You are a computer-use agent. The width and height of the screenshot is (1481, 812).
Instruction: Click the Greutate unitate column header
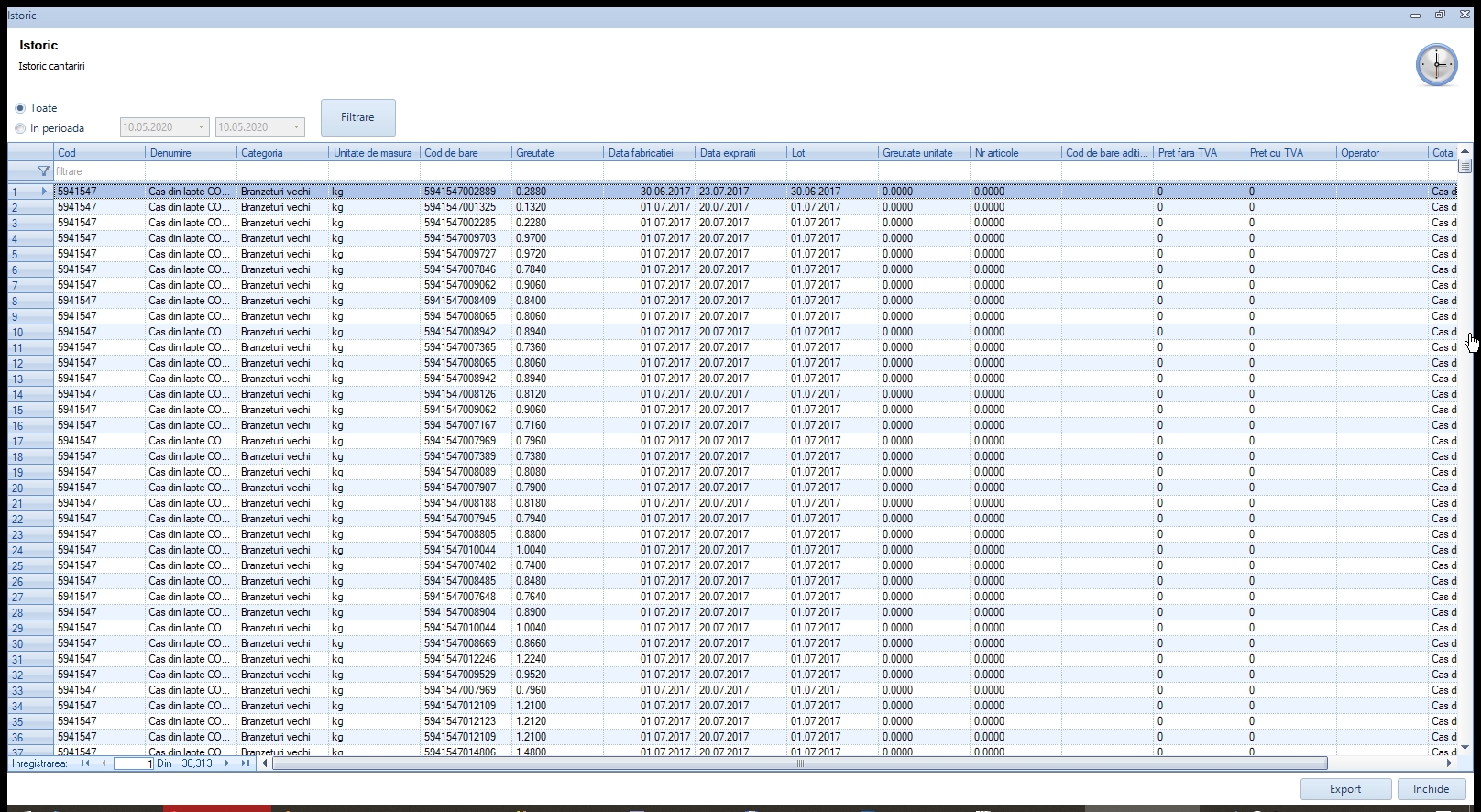tap(924, 153)
